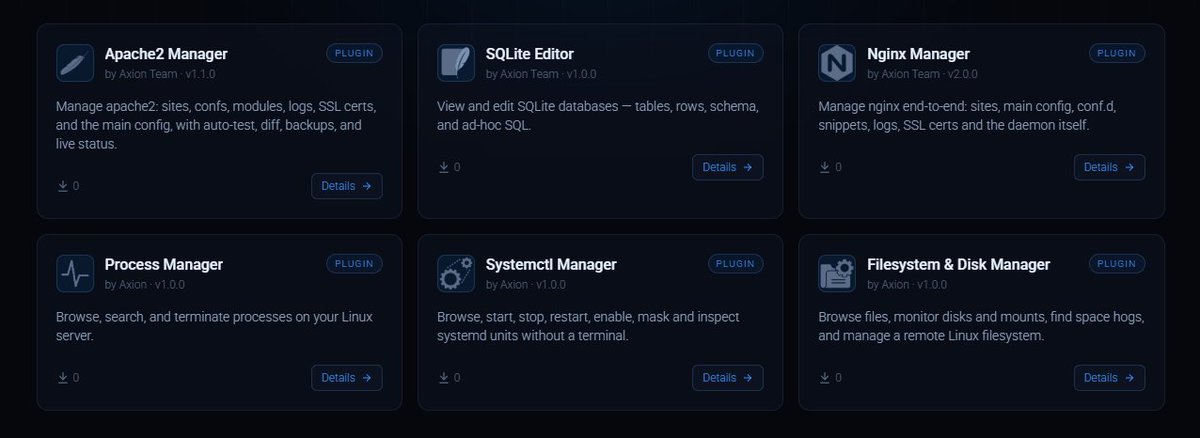The height and width of the screenshot is (438, 1200).
Task: Click the Systemctl Manager gears icon
Action: coord(456,273)
